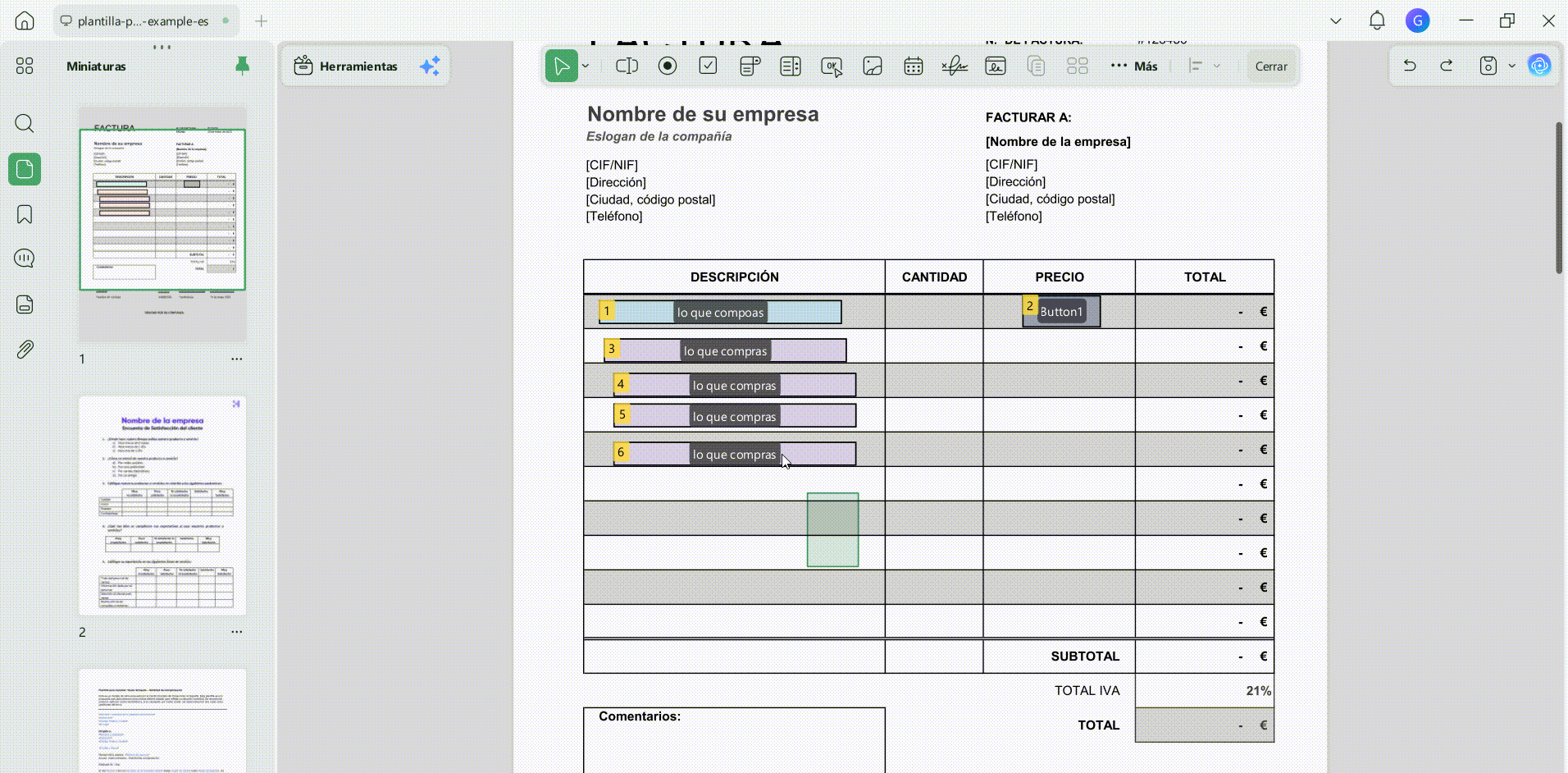Click the align fields icon
Viewport: 1568px width, 773px height.
point(1197,66)
